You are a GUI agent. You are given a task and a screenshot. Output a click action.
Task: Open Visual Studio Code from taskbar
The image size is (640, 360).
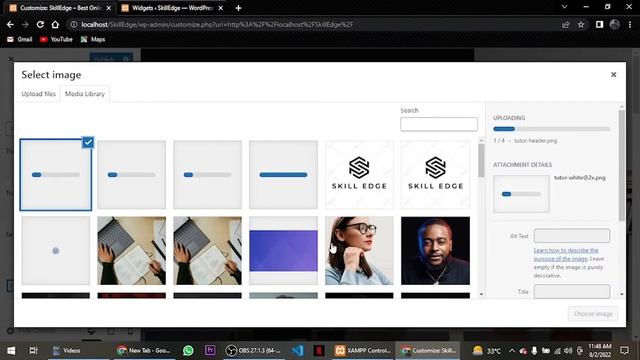tap(298, 350)
